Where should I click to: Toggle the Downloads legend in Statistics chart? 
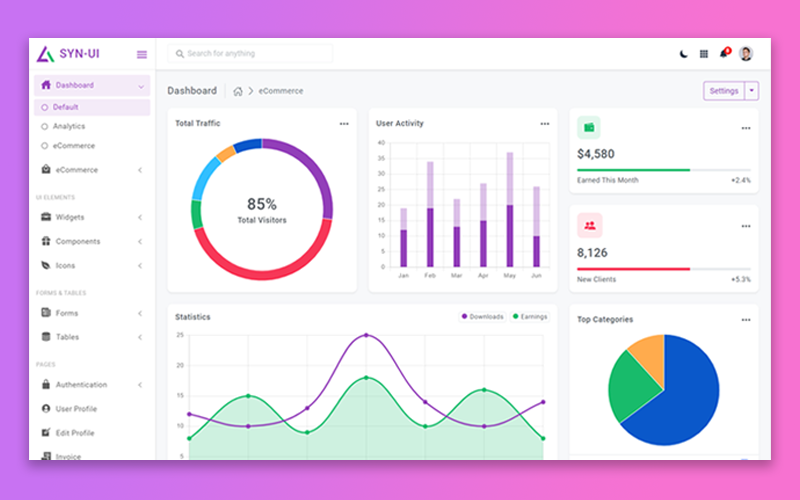pos(483,317)
